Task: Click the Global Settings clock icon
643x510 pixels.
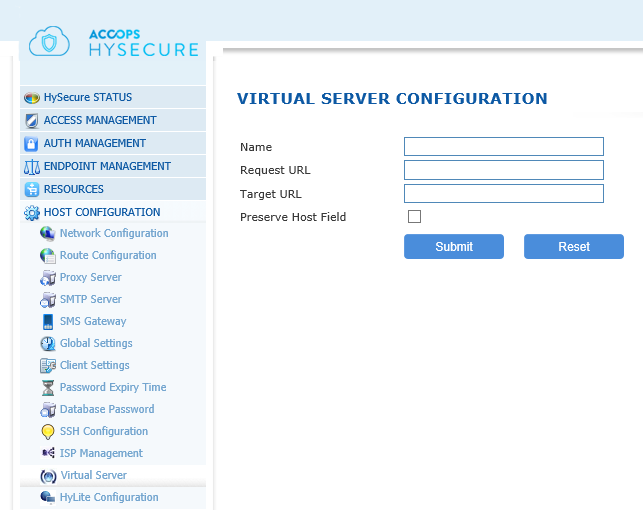Action: (x=48, y=344)
